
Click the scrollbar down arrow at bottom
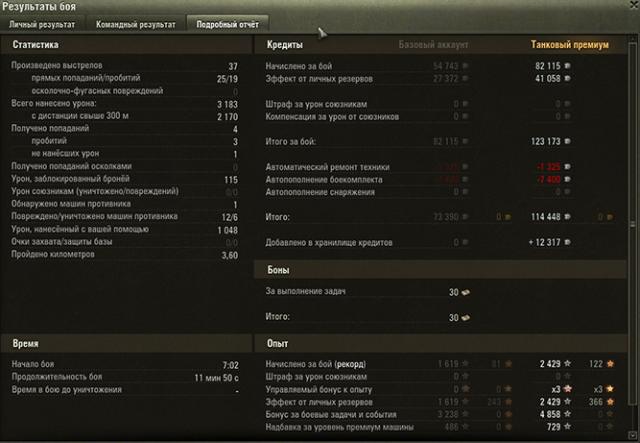pyautogui.click(x=633, y=434)
